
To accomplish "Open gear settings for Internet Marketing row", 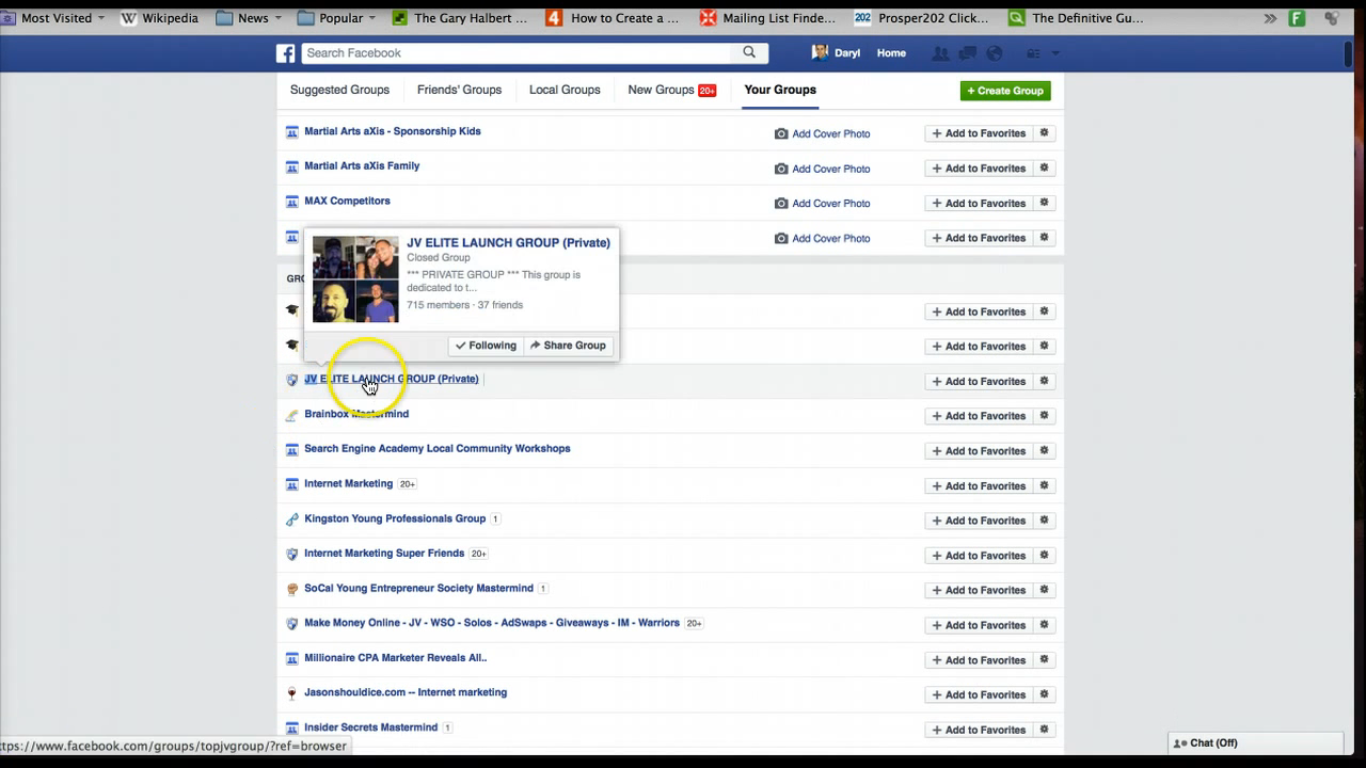I will coord(1044,486).
